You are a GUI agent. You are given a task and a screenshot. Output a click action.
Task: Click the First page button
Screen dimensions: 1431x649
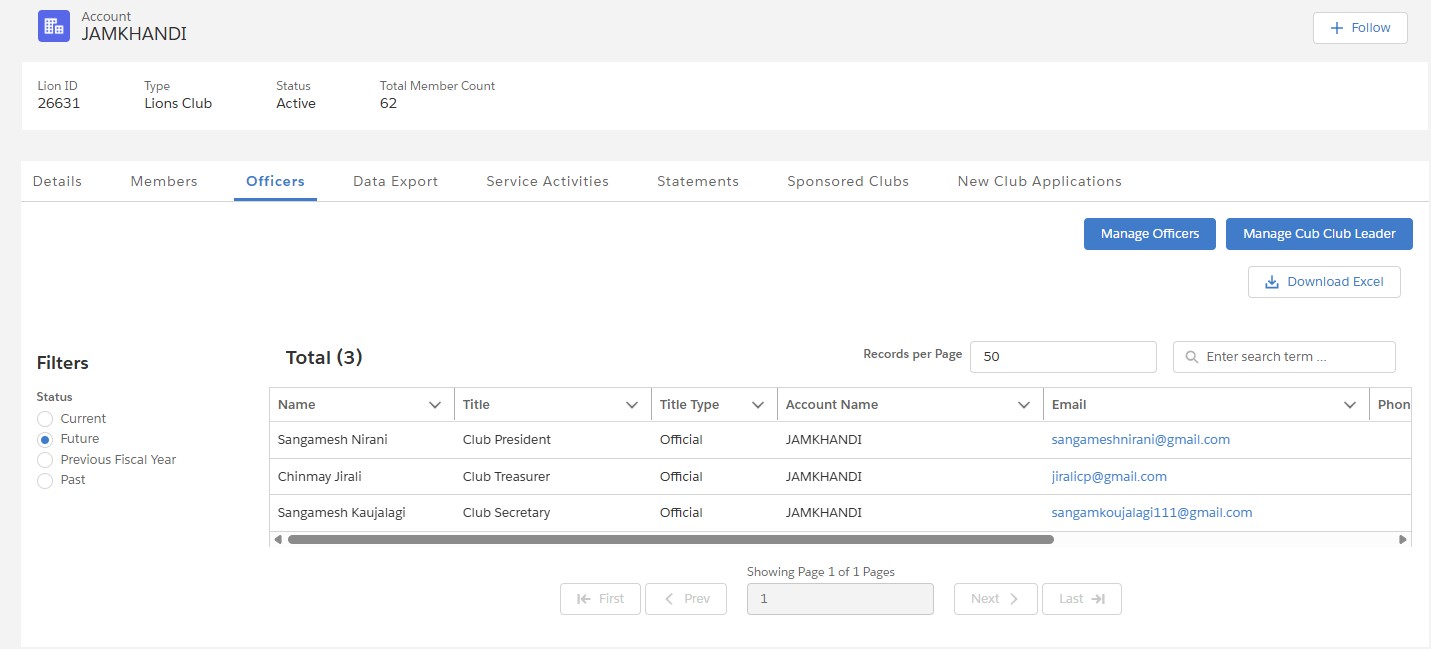601,599
